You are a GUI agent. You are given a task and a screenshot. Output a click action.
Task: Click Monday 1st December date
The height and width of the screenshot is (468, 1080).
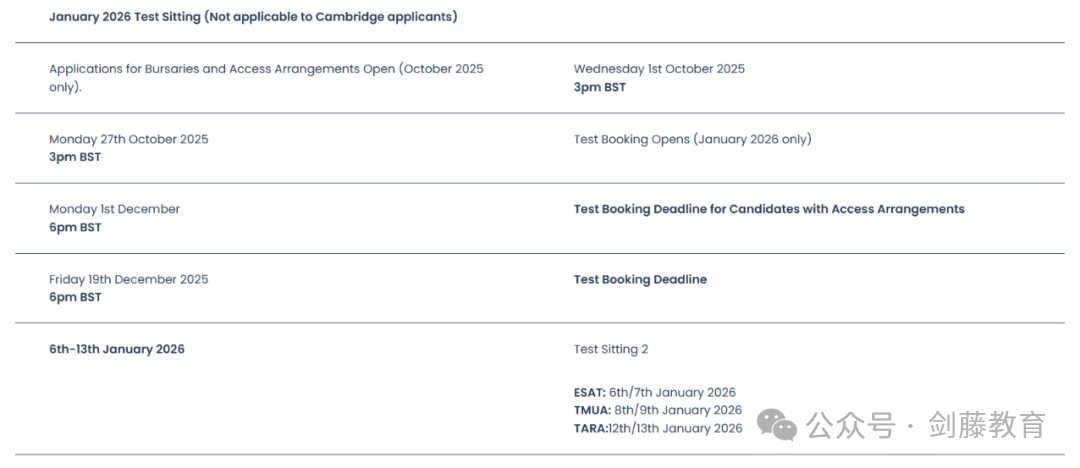click(x=114, y=209)
